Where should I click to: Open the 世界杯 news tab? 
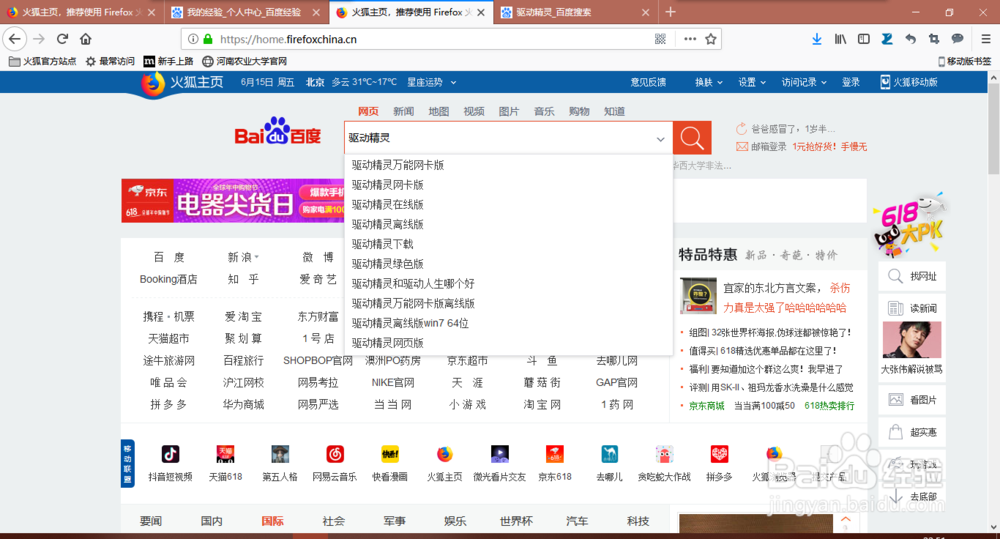click(x=515, y=521)
